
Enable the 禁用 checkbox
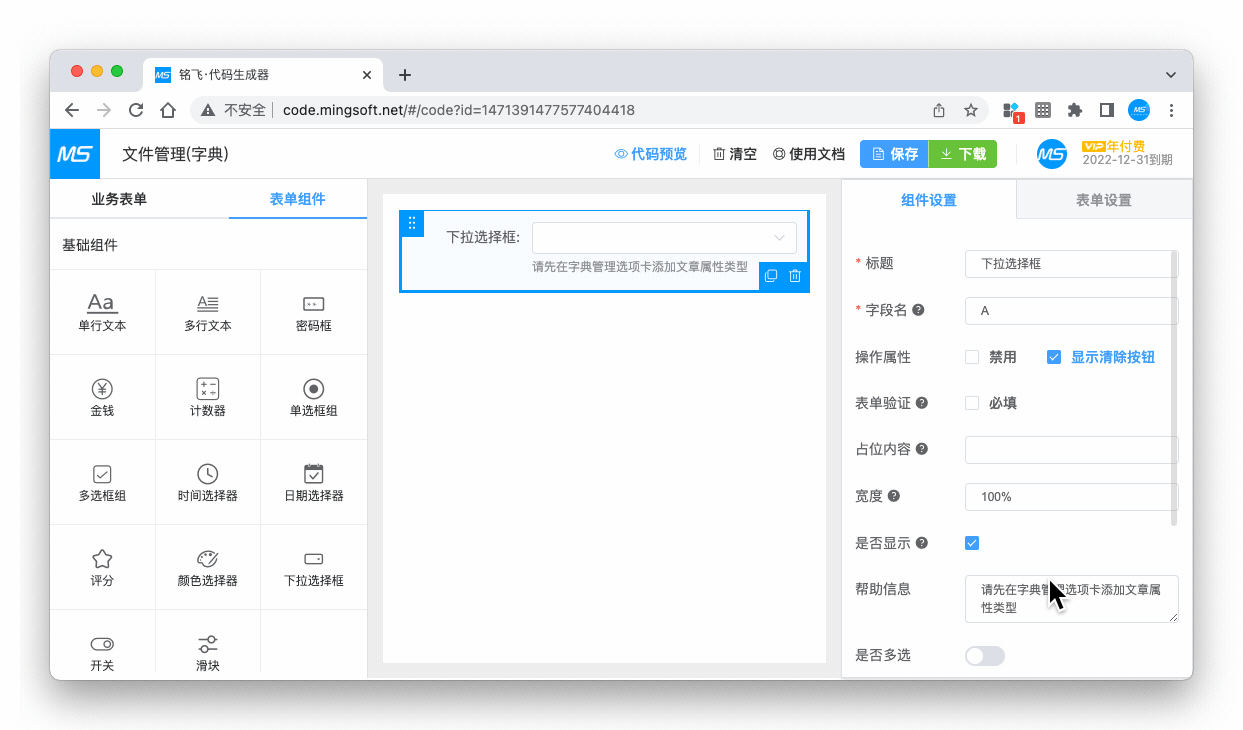pyautogui.click(x=972, y=357)
